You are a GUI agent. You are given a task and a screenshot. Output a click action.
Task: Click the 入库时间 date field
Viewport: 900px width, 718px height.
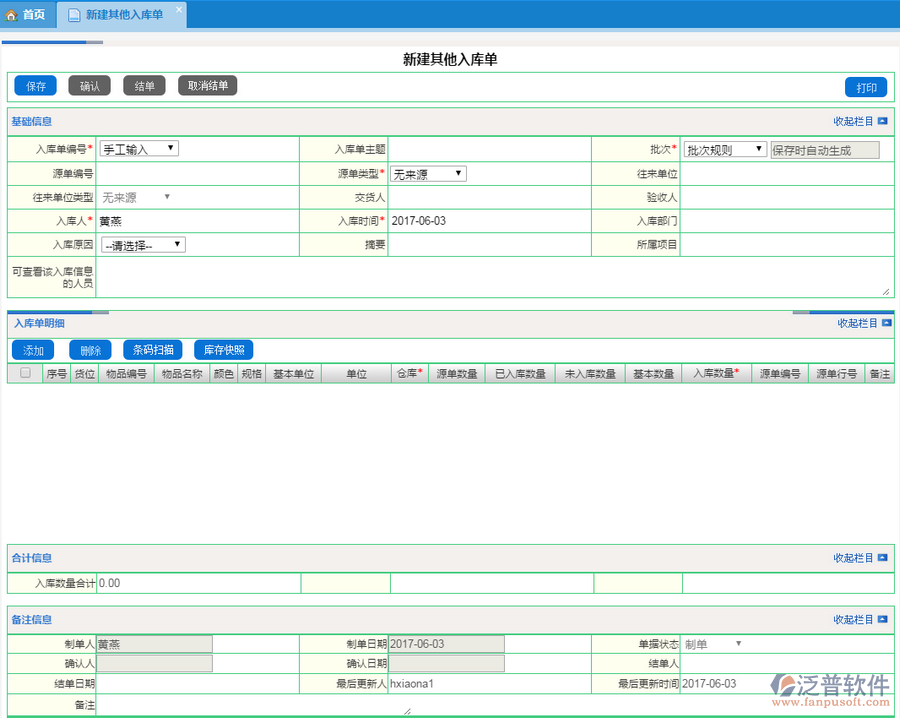(x=489, y=220)
